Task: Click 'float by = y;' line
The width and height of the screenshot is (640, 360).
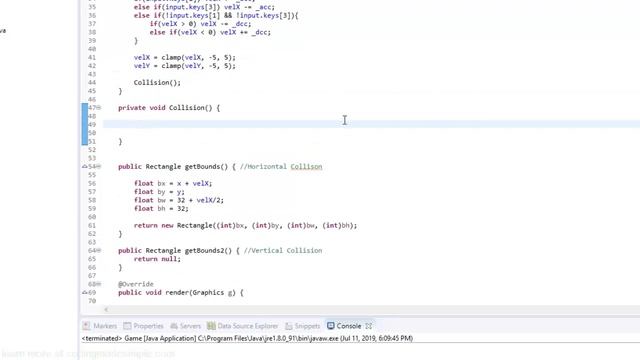Action: 159,192
